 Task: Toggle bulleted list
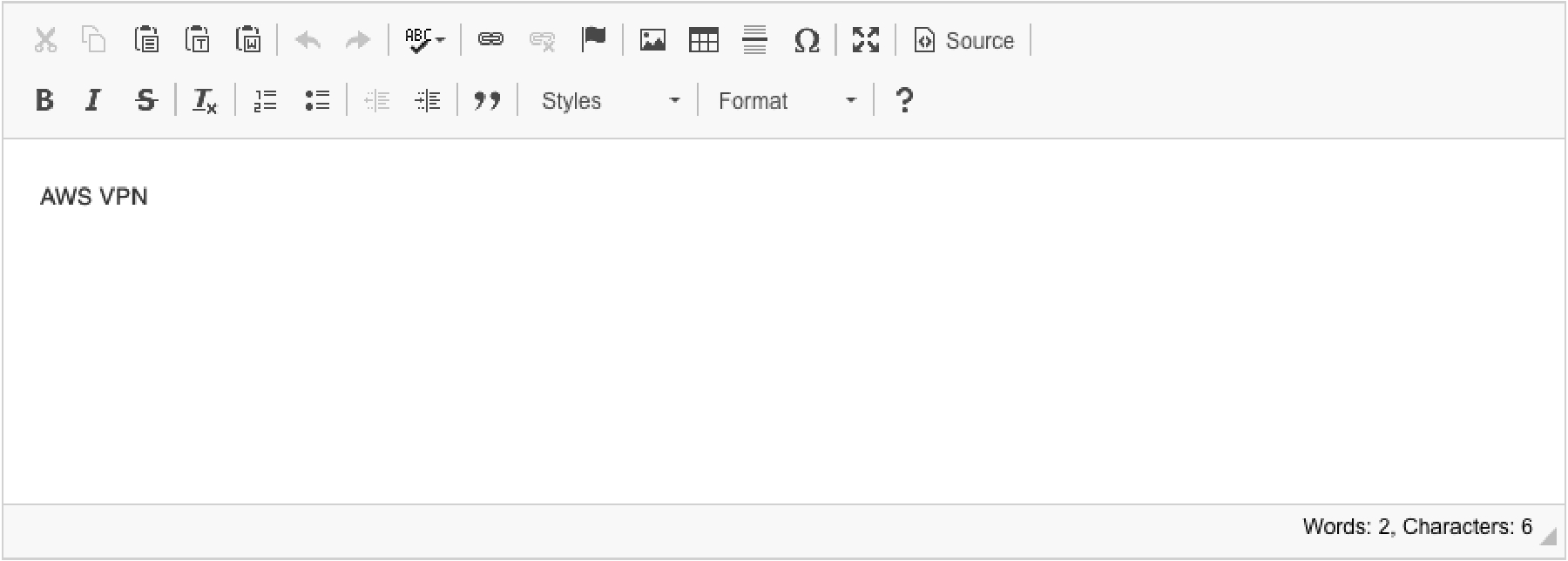click(x=317, y=101)
